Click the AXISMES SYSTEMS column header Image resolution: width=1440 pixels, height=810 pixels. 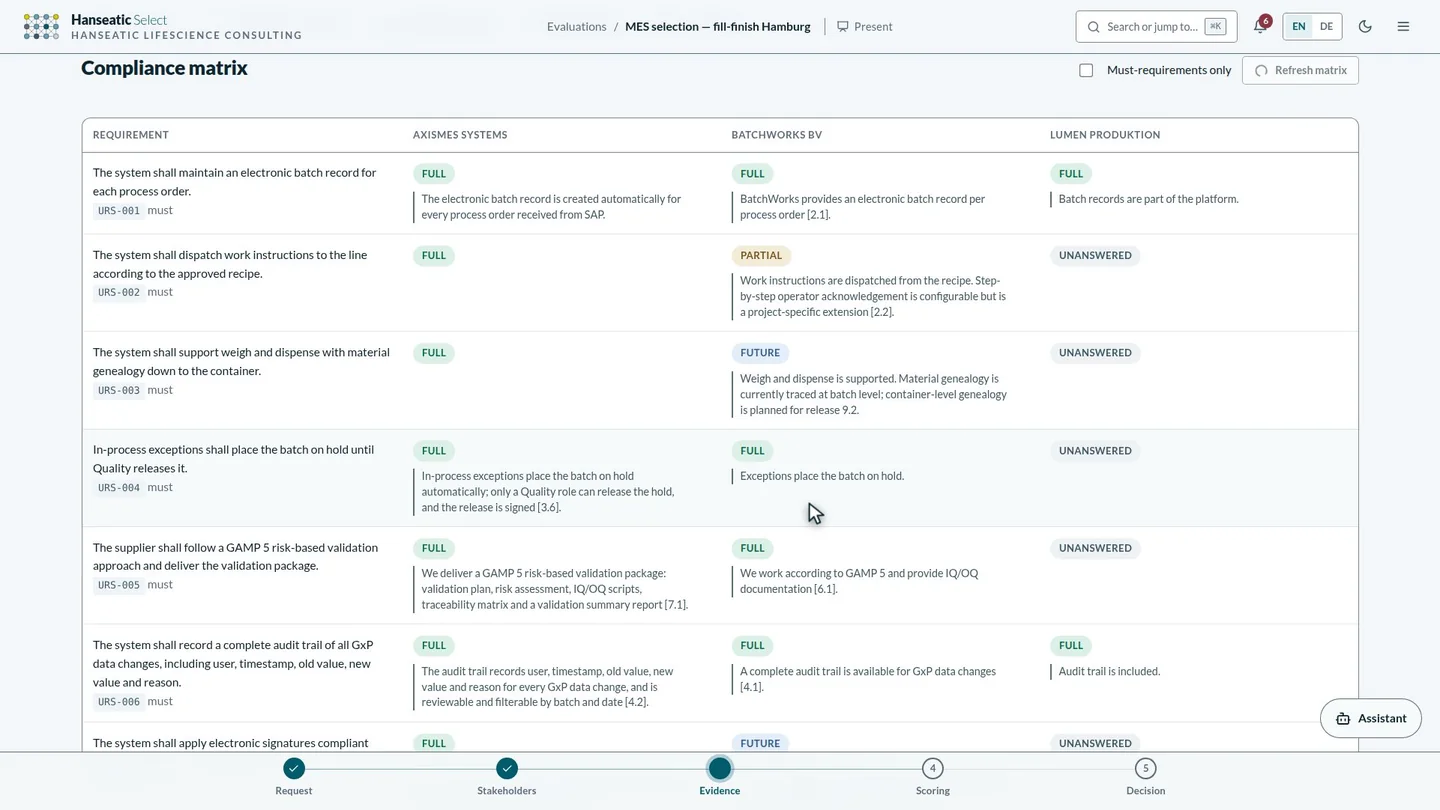(460, 135)
